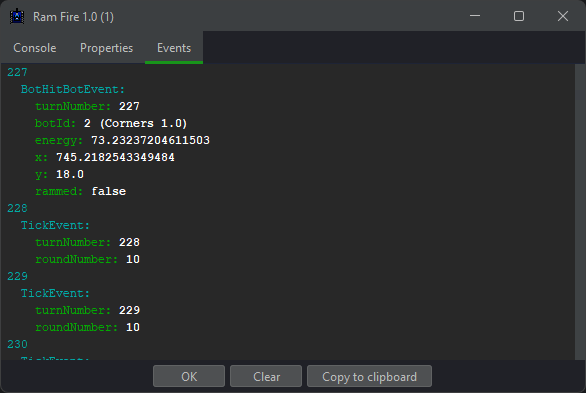Select turn header 229

coord(17,276)
